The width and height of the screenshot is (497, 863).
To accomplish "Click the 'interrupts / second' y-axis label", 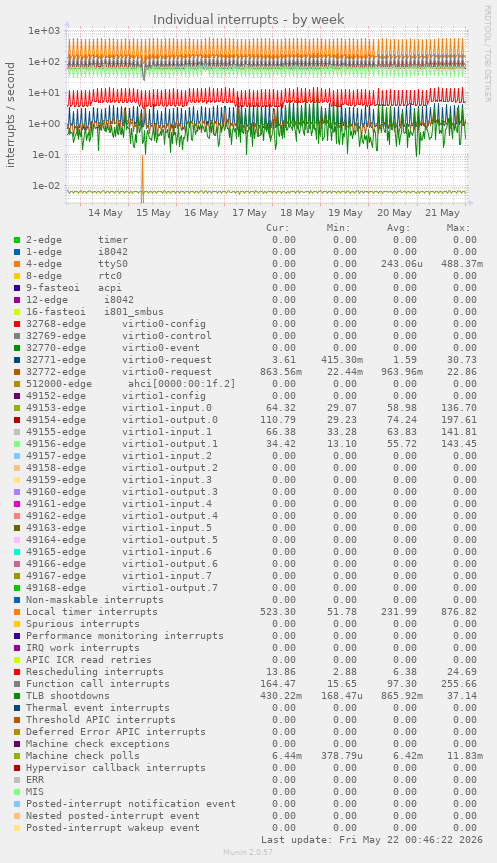I will 10,114.
